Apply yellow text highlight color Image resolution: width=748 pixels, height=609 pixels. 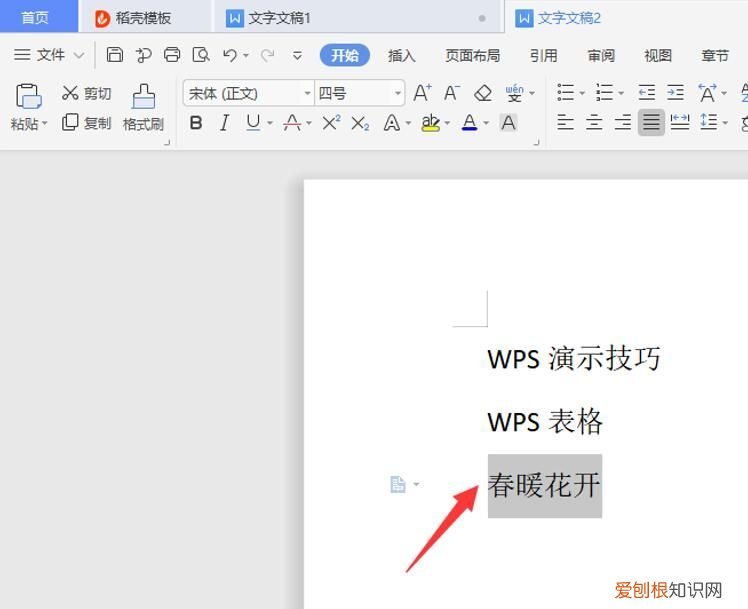[430, 123]
